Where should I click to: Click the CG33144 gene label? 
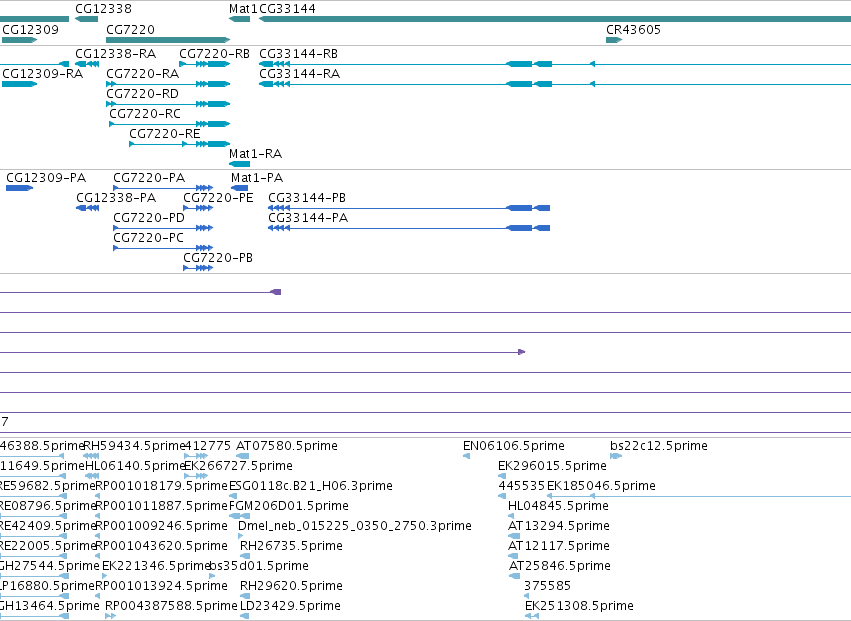pyautogui.click(x=287, y=9)
